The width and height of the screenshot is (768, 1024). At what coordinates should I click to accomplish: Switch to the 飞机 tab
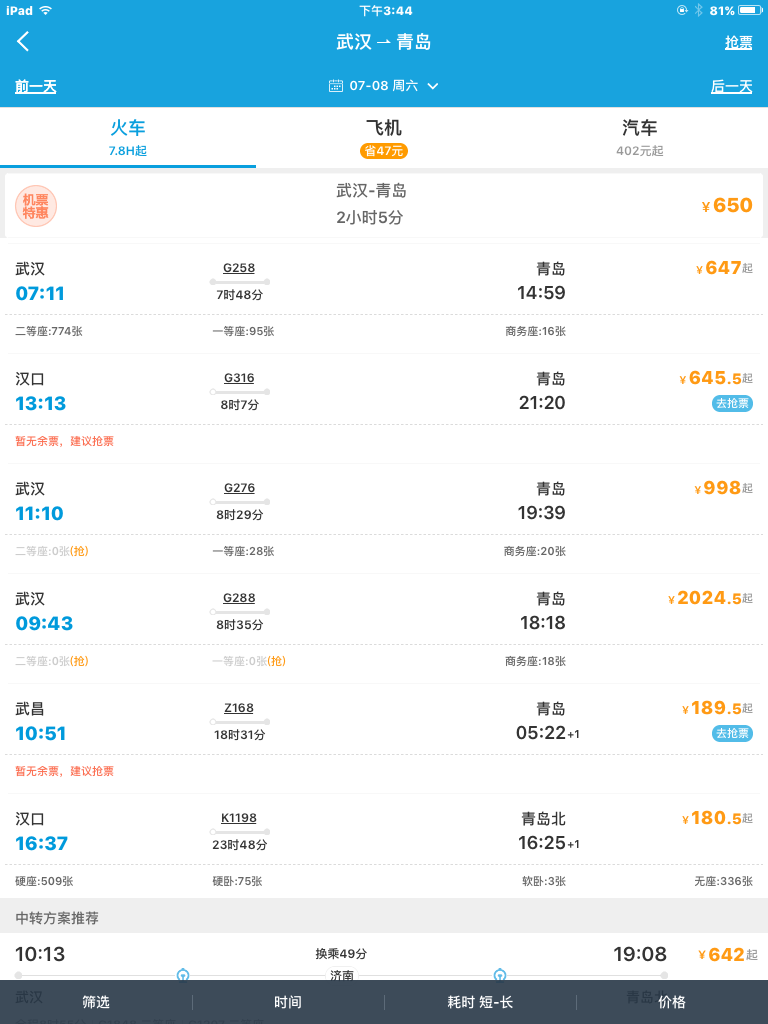pyautogui.click(x=384, y=137)
